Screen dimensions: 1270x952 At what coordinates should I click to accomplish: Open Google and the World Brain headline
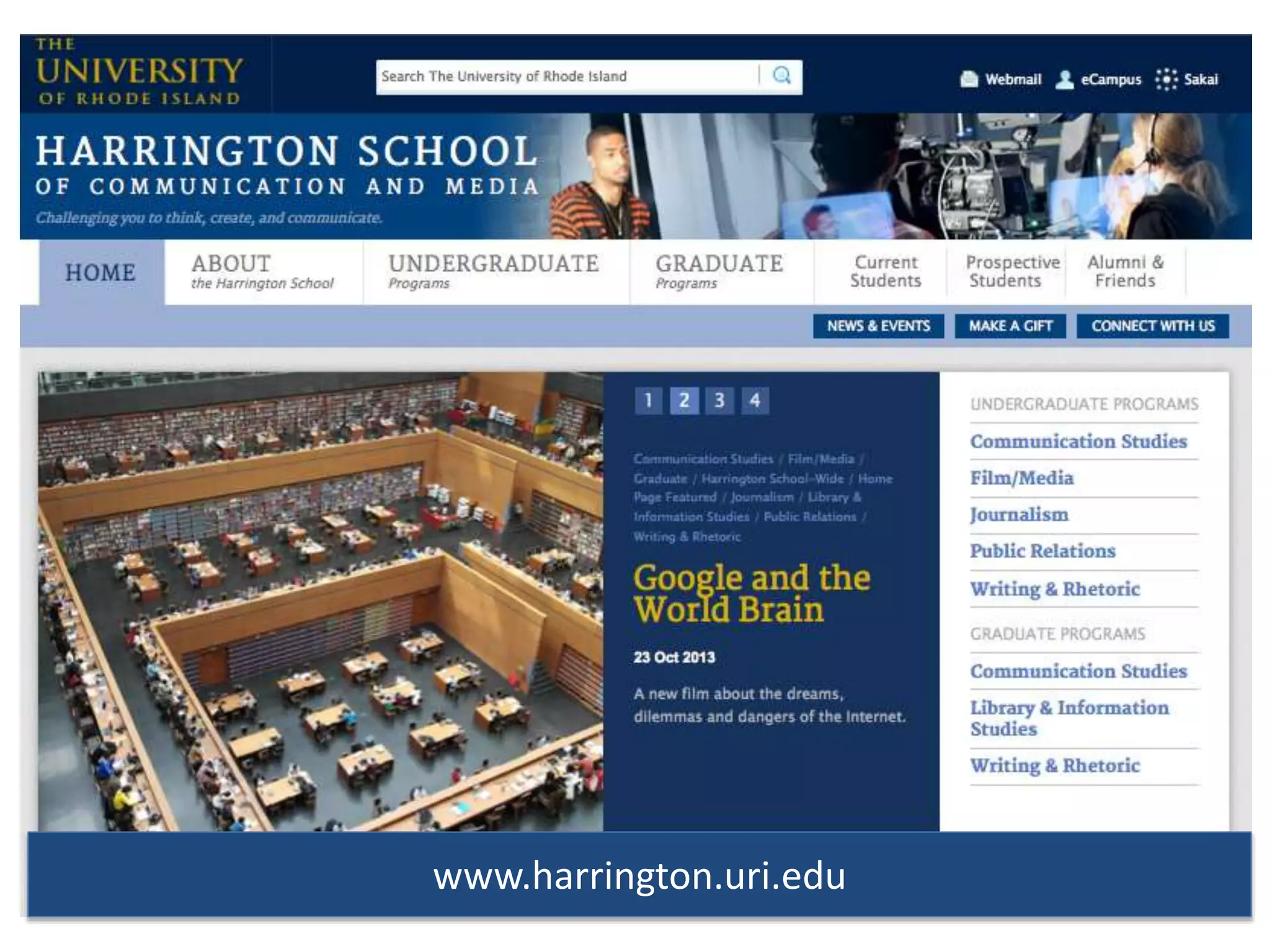pos(752,593)
